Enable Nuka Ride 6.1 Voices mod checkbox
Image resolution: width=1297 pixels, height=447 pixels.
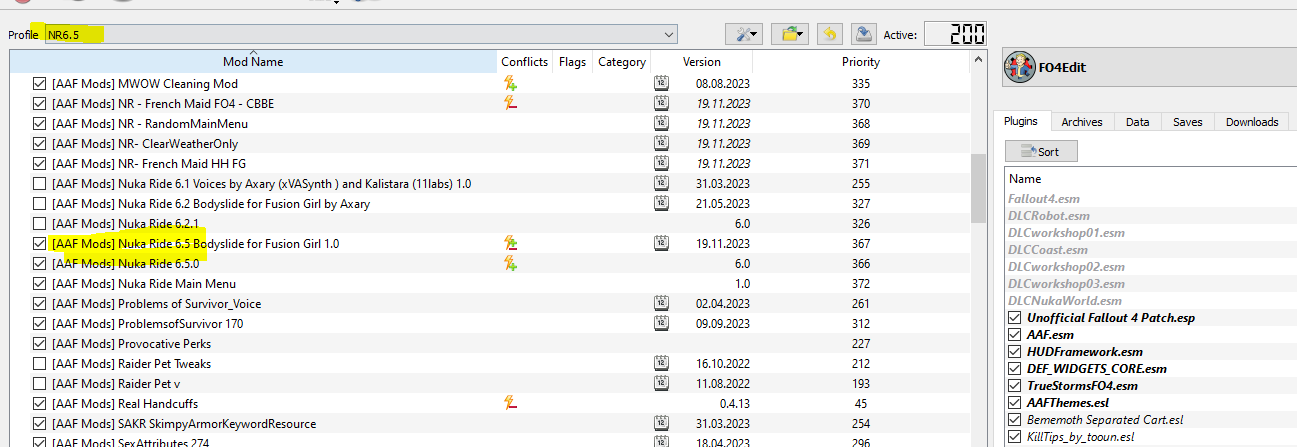pos(40,183)
